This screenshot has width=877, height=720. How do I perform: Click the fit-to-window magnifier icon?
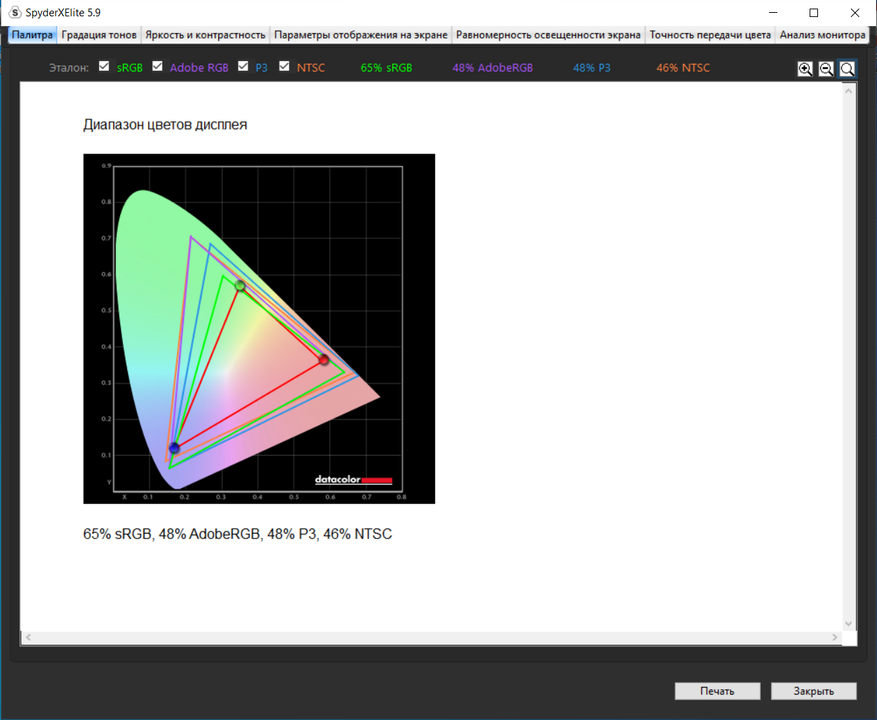click(847, 69)
